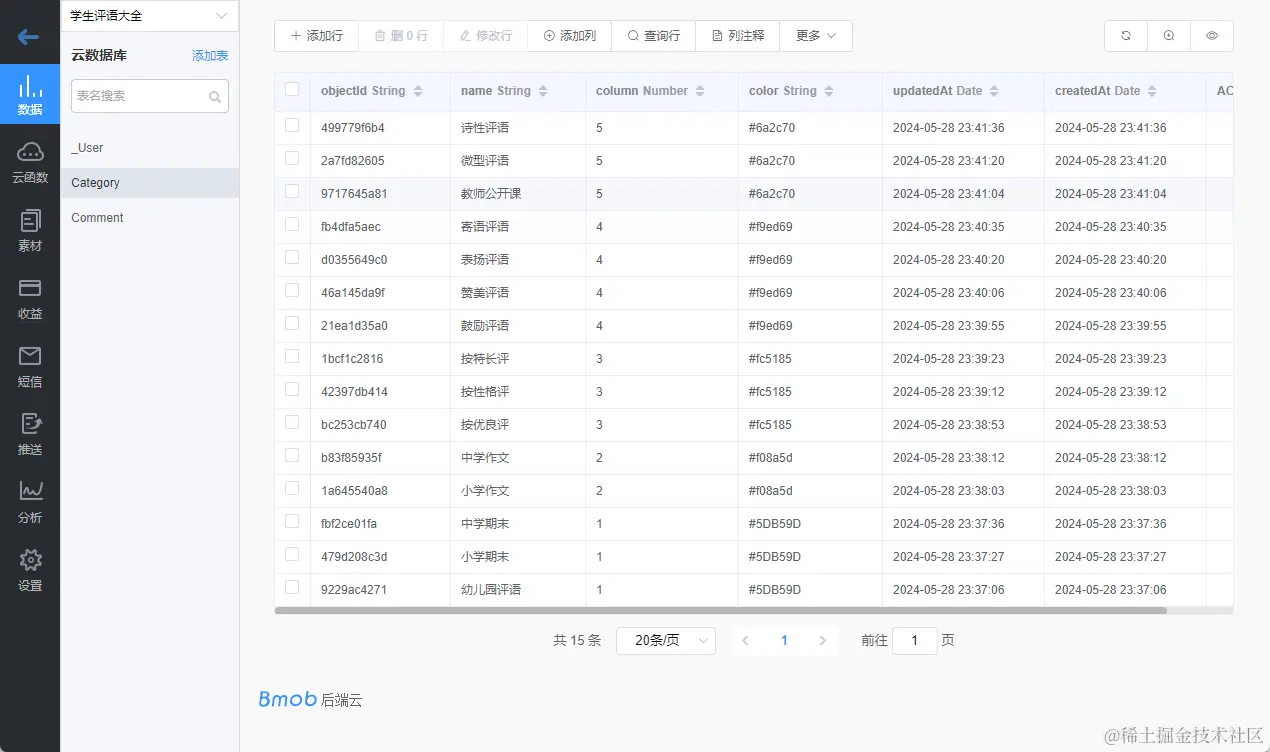The image size is (1270, 752).
Task: Click color cell #5DB59D in 小学期末 row
Action: click(x=775, y=557)
